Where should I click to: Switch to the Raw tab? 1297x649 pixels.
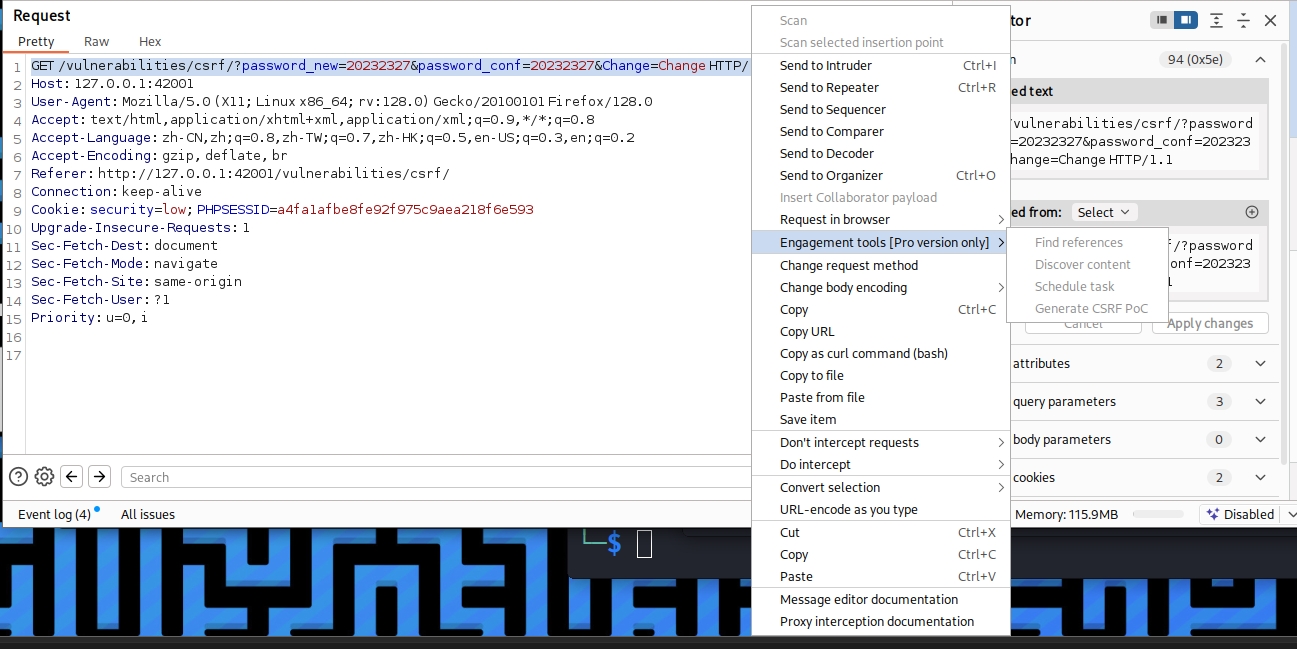[97, 41]
